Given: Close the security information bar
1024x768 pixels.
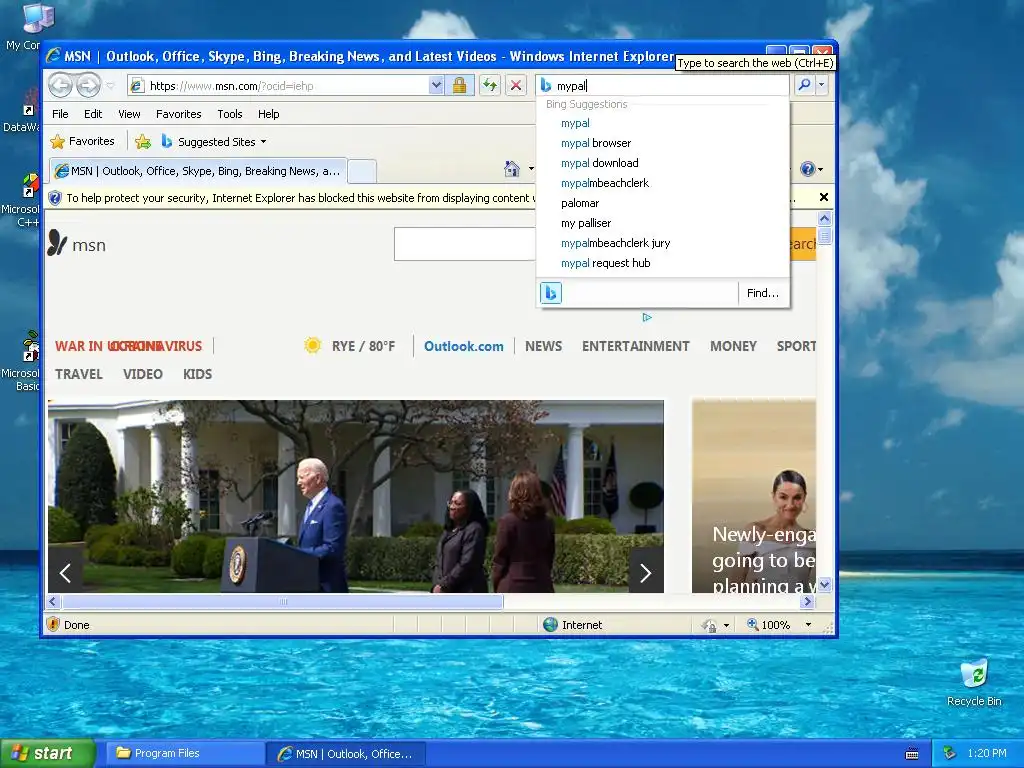Looking at the screenshot, I should [x=824, y=197].
